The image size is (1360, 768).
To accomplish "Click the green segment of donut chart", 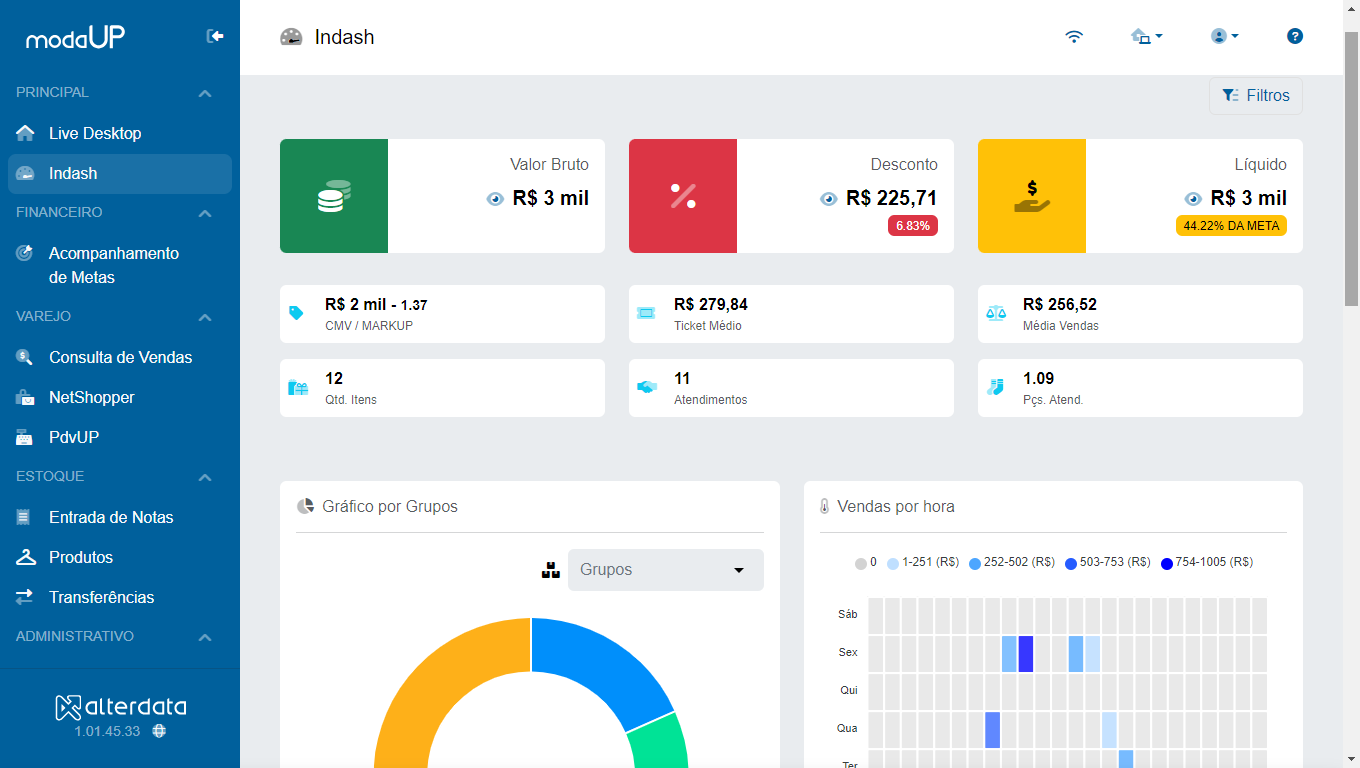I will (660, 742).
